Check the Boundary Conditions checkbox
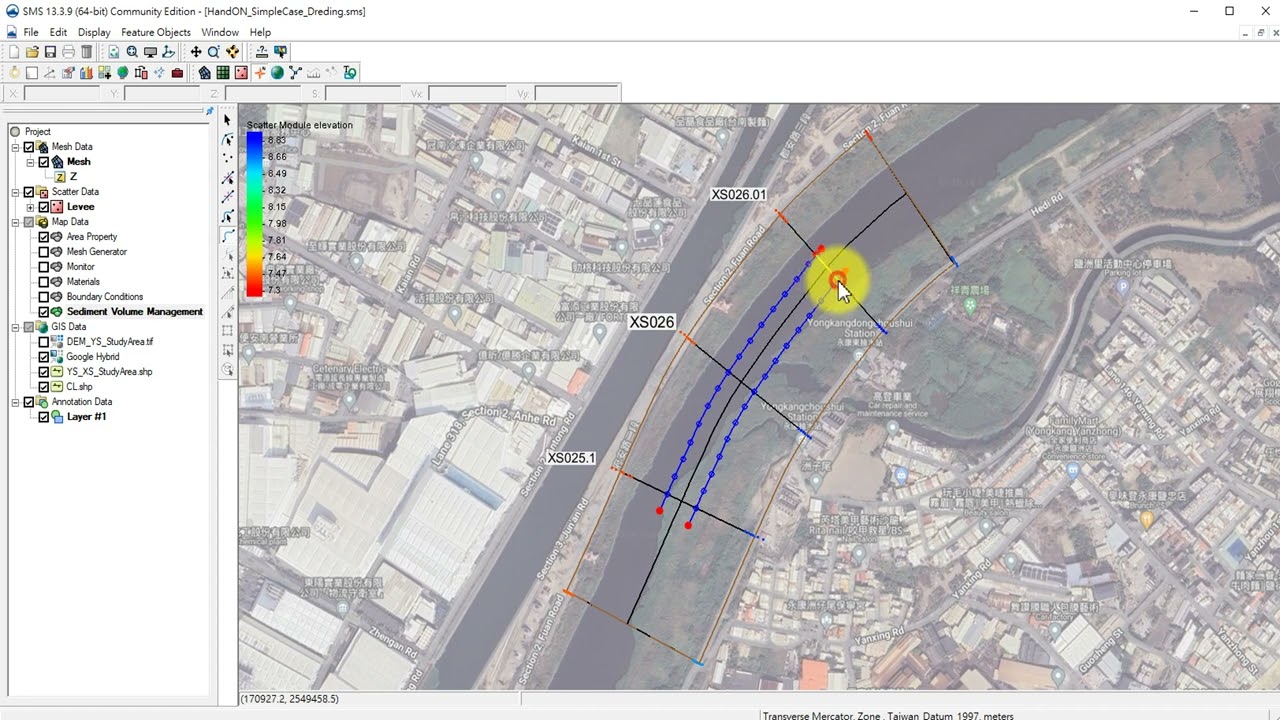 coord(44,297)
